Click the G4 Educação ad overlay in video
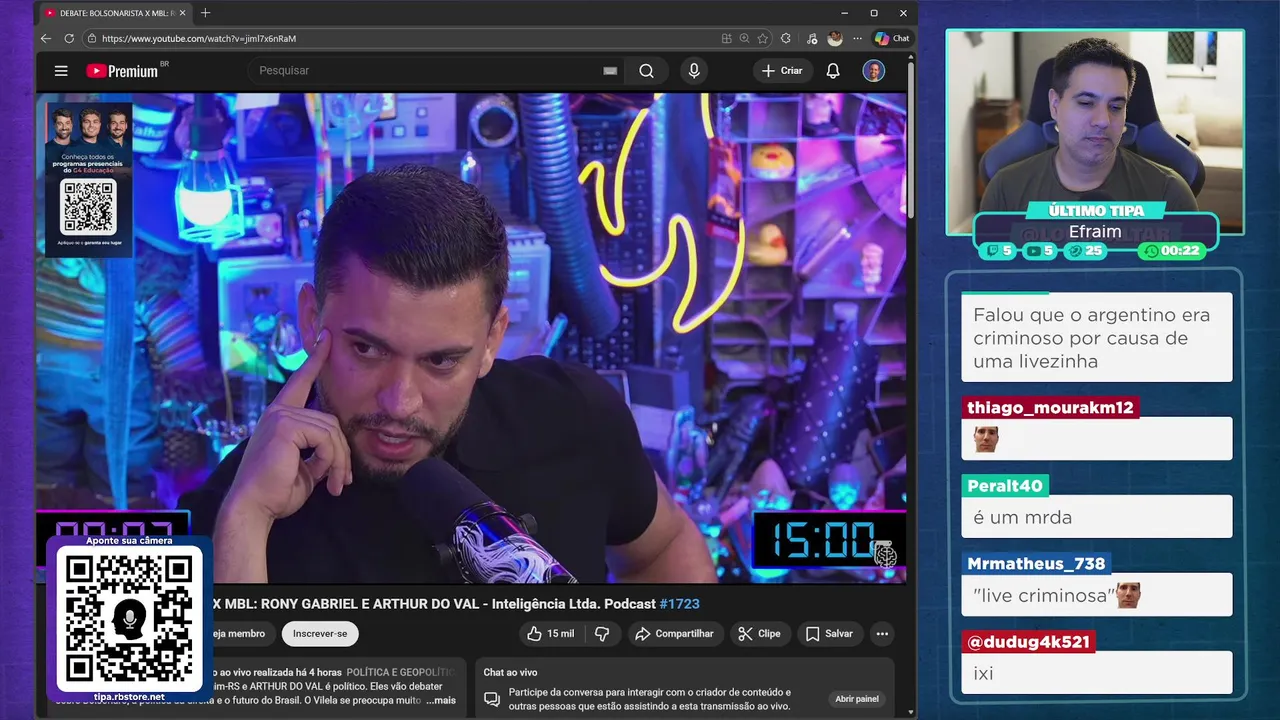This screenshot has height=720, width=1280. (x=89, y=180)
